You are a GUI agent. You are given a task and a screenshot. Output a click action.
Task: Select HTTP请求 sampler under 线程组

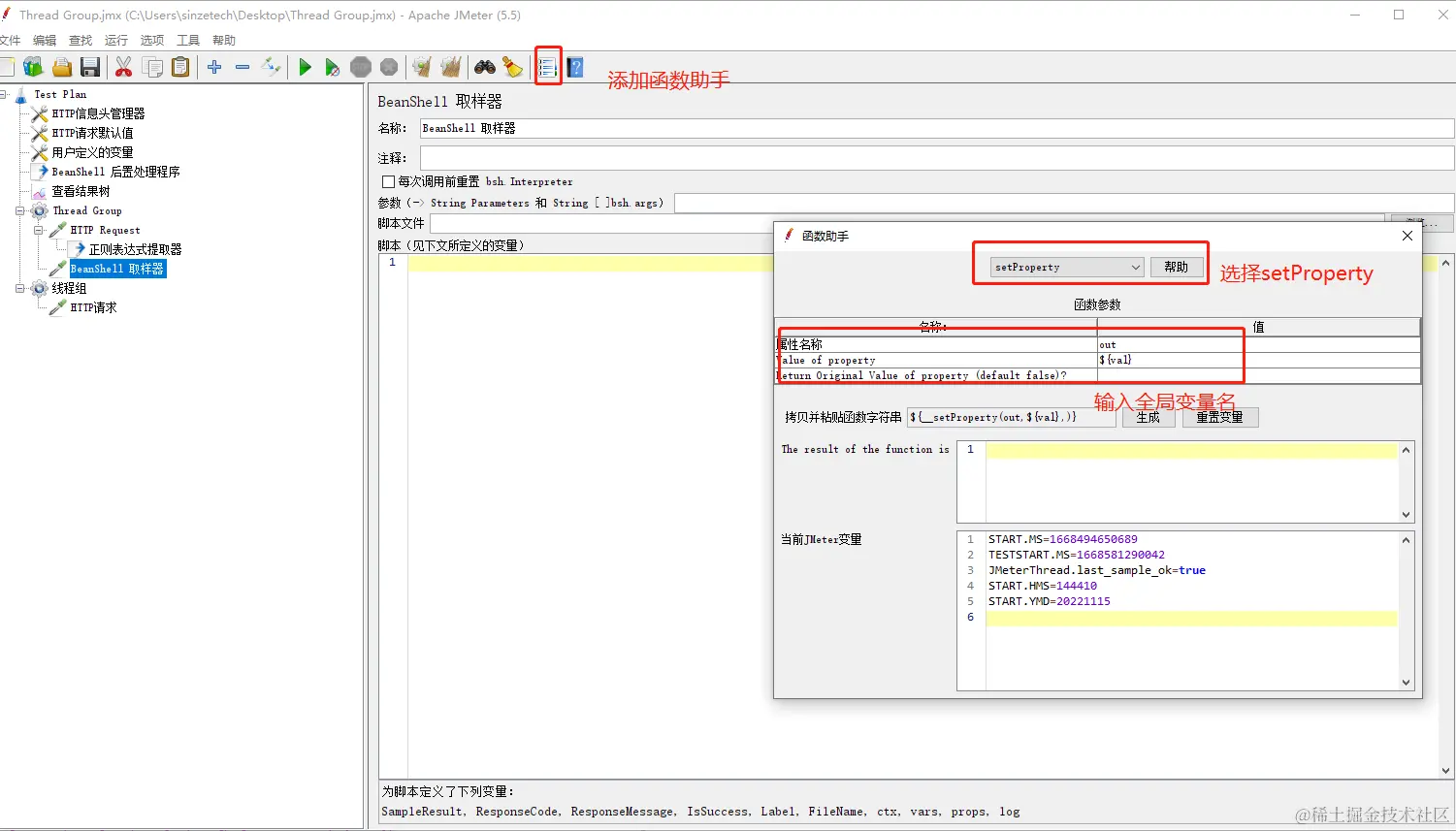point(93,307)
